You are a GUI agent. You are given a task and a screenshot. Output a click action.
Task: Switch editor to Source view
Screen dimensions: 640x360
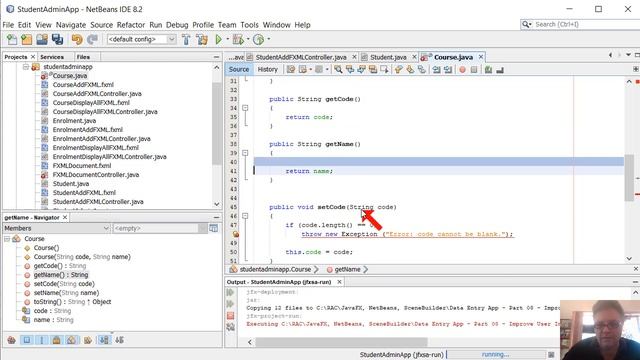239,69
